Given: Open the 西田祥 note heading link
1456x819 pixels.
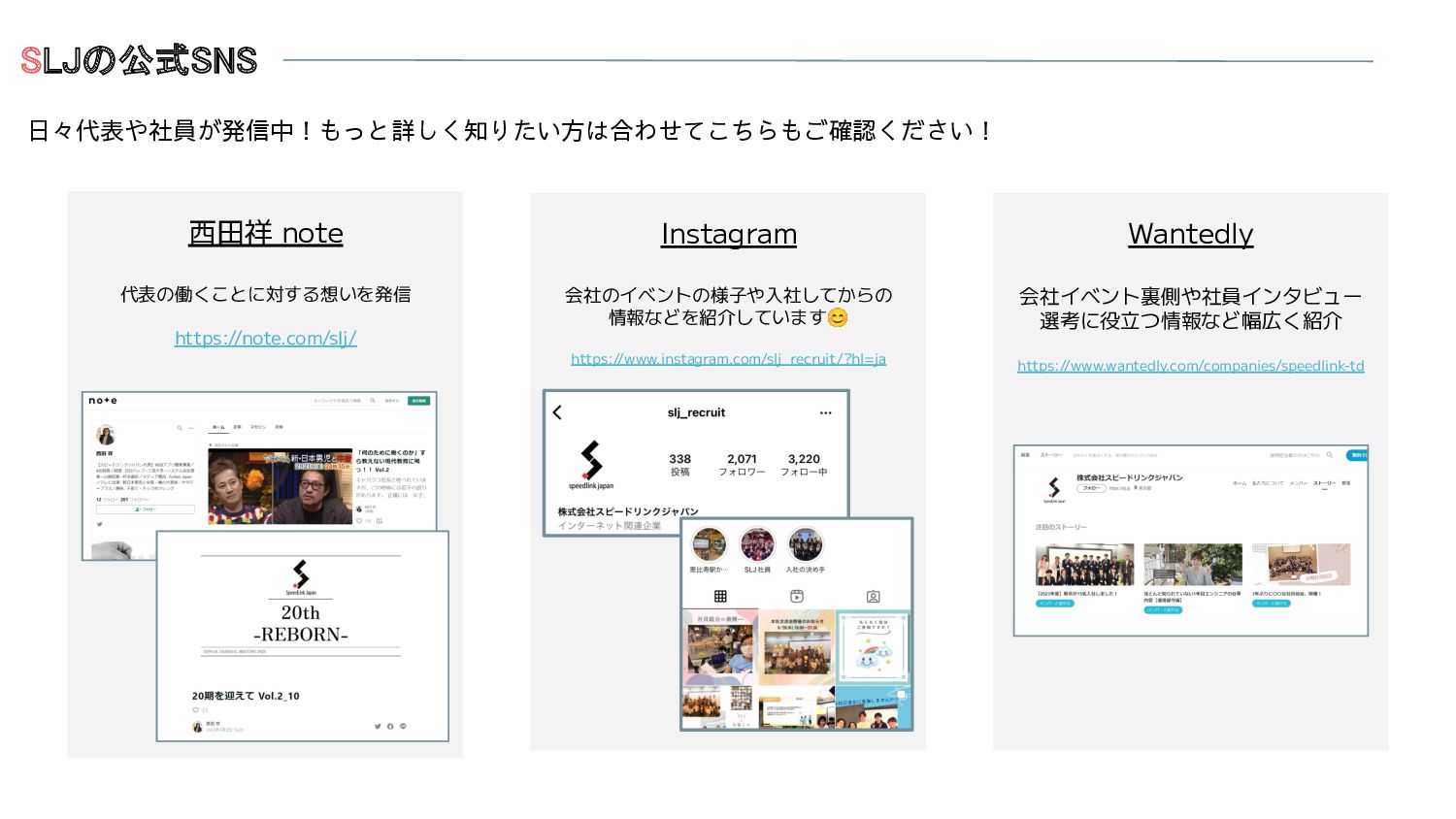Looking at the screenshot, I should pyautogui.click(x=265, y=233).
